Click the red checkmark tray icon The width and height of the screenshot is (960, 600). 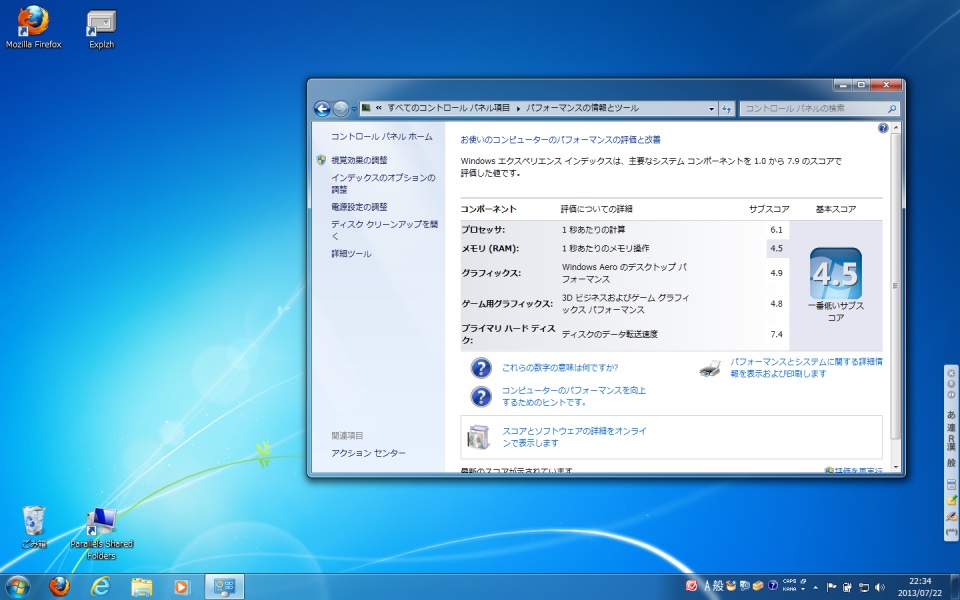(691, 586)
